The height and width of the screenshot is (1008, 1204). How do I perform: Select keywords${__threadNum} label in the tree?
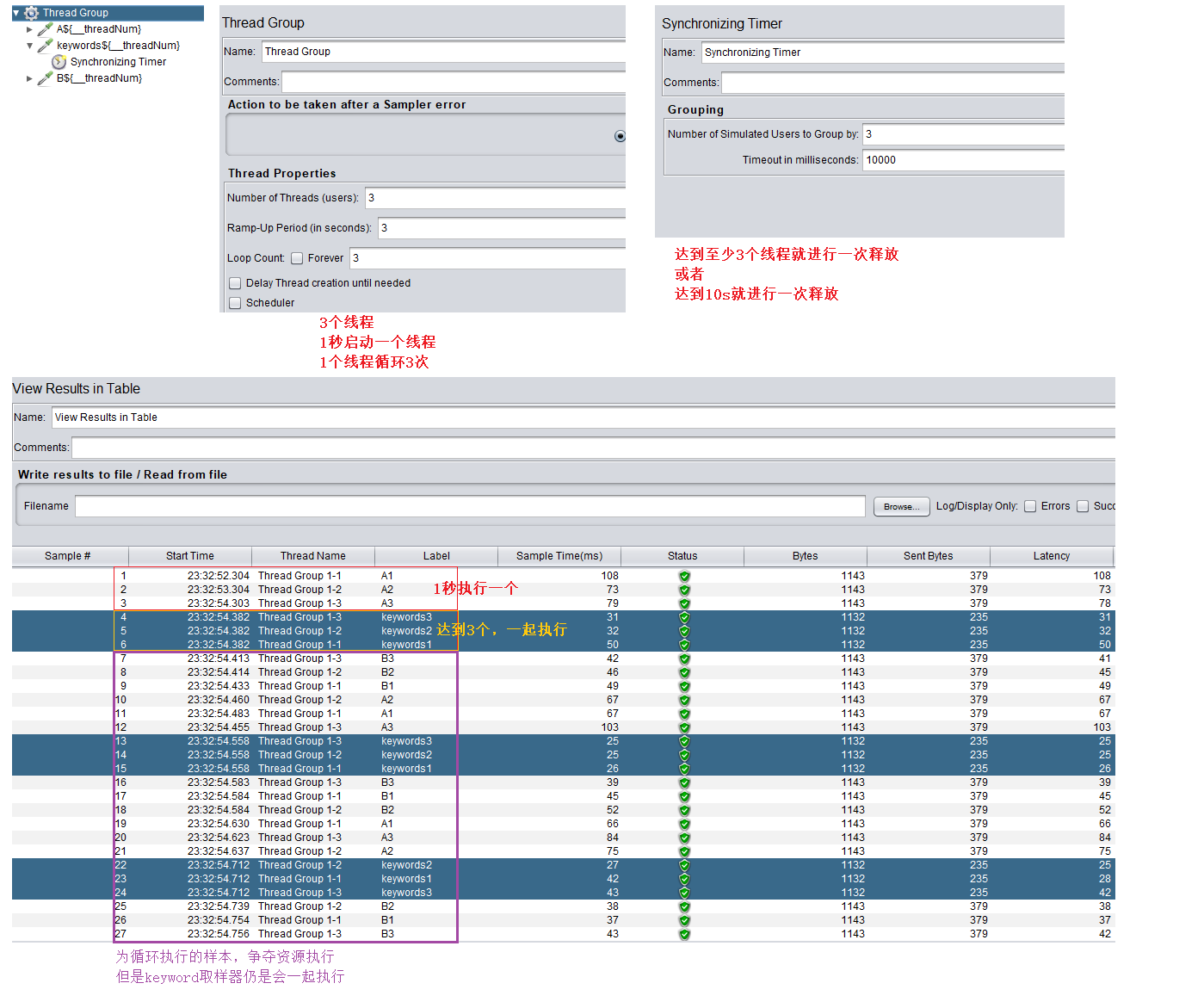coord(119,46)
